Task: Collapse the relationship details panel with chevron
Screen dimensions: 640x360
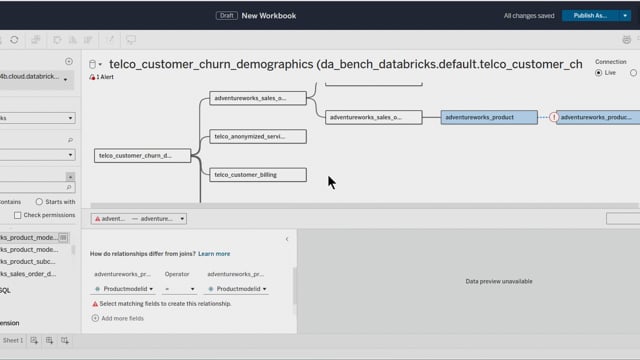Action: coord(287,239)
